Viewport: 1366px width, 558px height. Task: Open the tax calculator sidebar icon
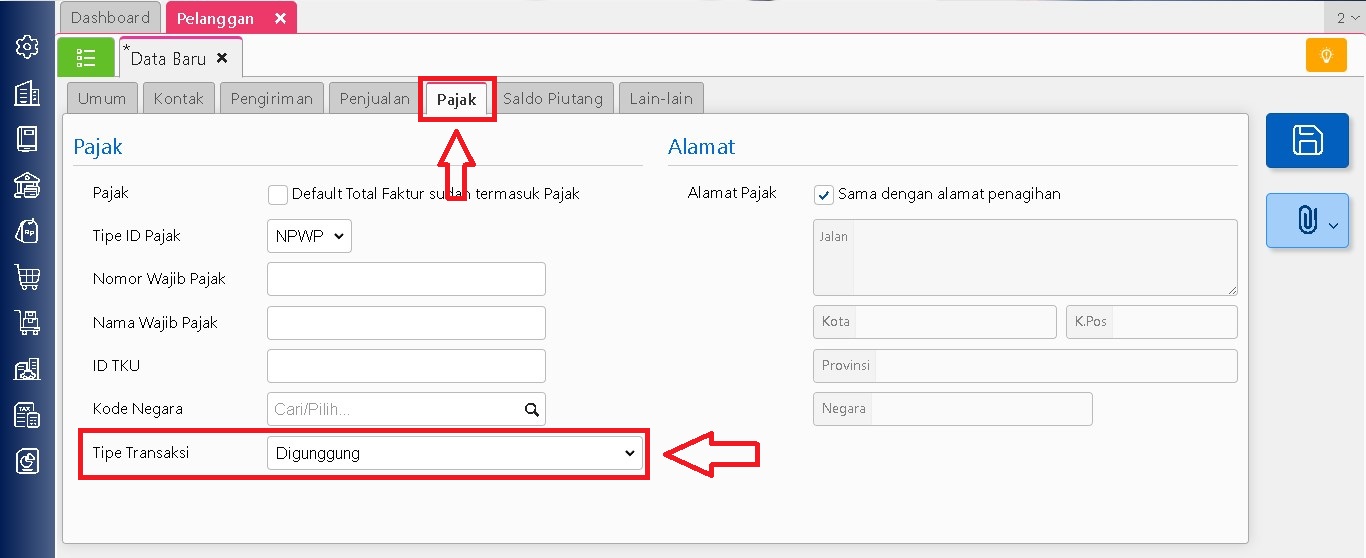27,415
